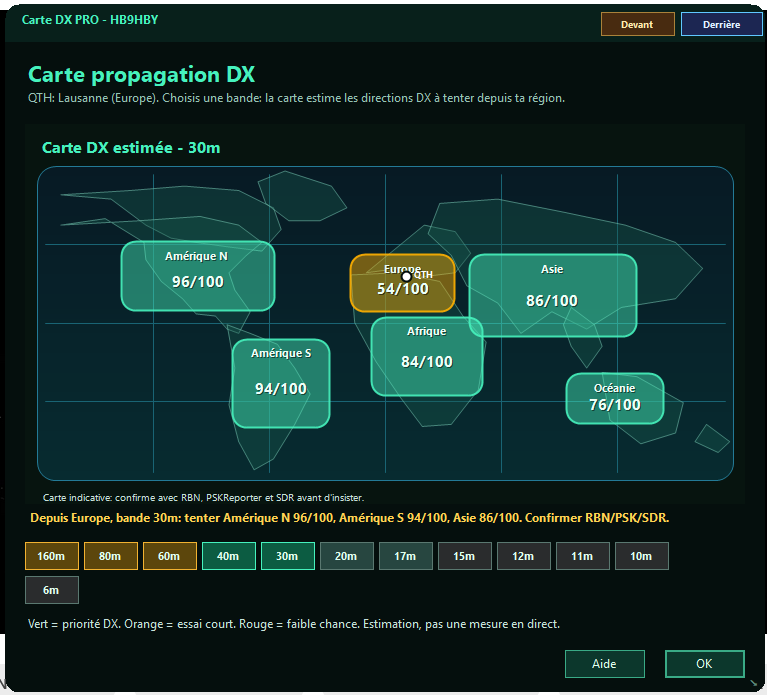Click the Devant button

click(x=637, y=24)
